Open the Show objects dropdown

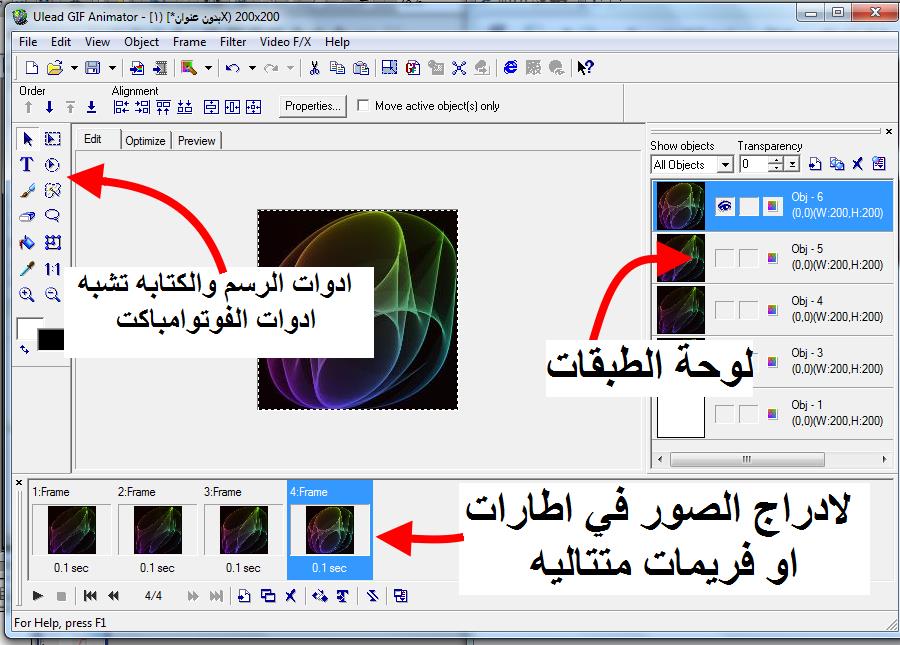(725, 165)
